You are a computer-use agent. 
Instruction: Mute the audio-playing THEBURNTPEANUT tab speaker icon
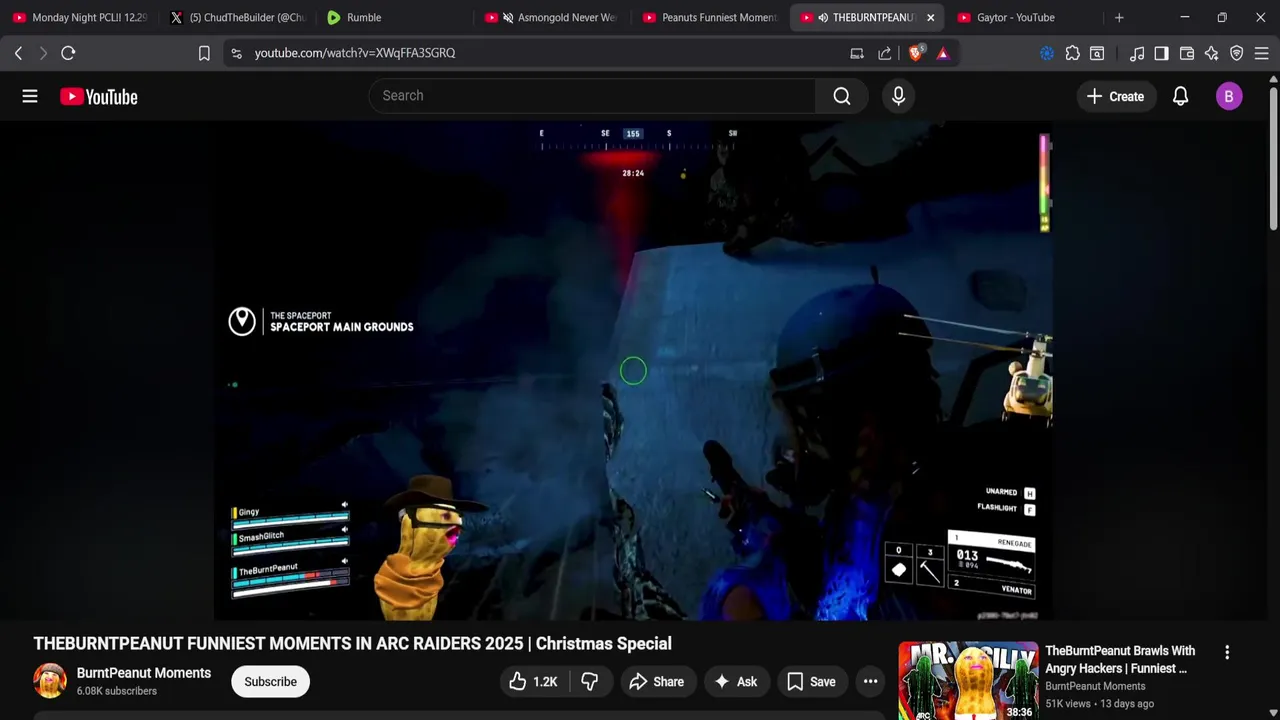point(823,17)
